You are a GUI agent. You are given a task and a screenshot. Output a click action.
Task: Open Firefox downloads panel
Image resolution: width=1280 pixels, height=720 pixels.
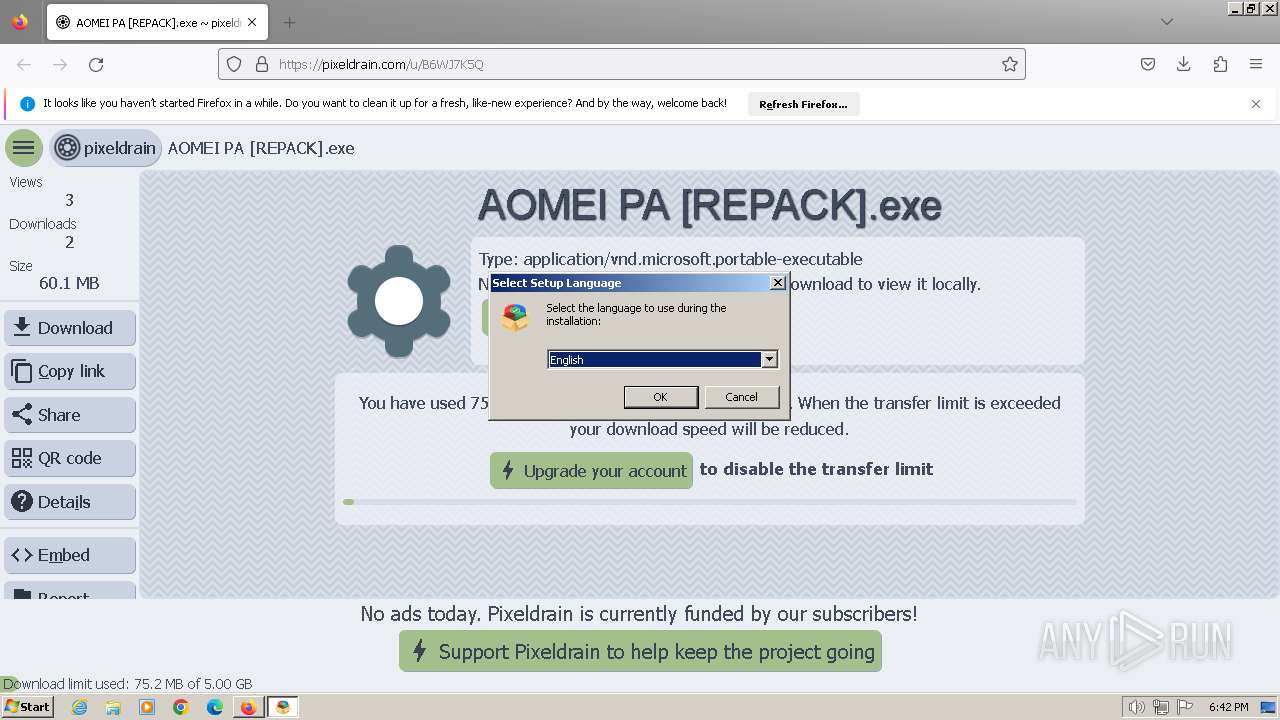click(1184, 64)
